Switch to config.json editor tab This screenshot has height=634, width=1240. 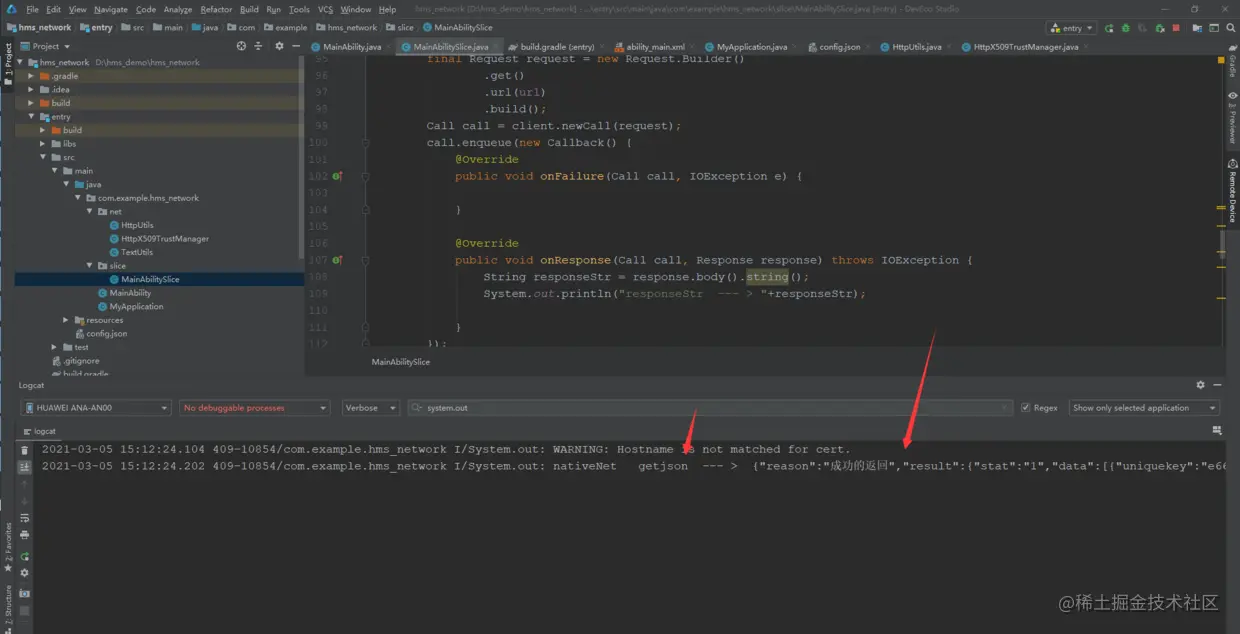[839, 47]
